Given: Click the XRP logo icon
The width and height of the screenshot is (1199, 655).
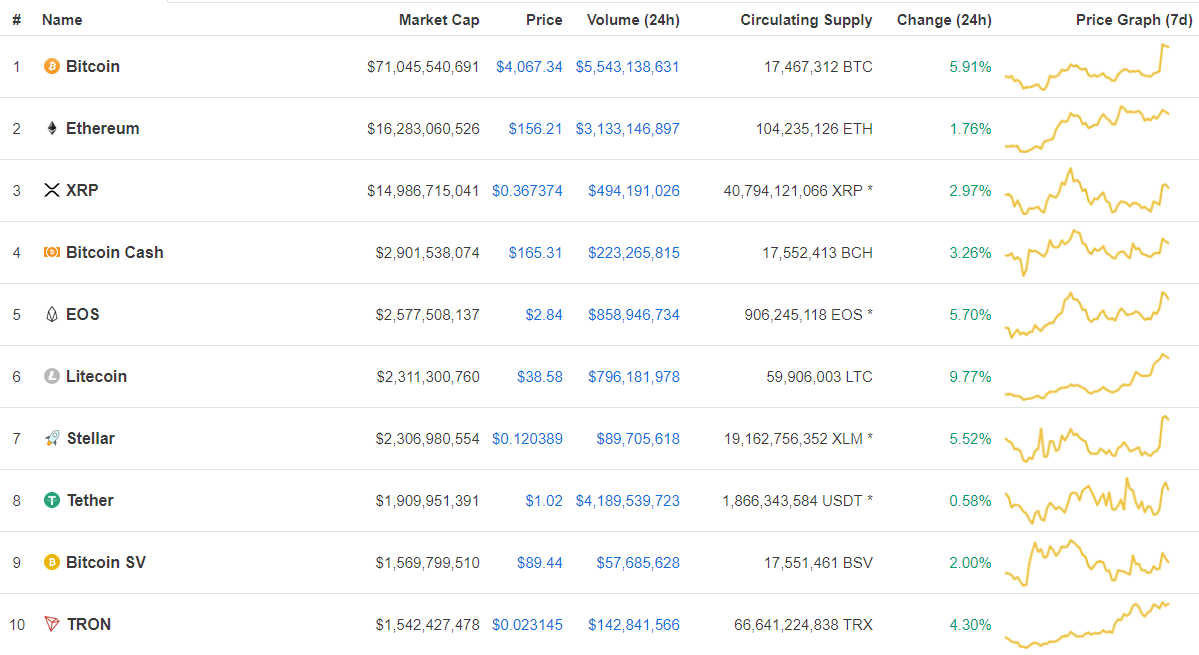Looking at the screenshot, I should 51,190.
